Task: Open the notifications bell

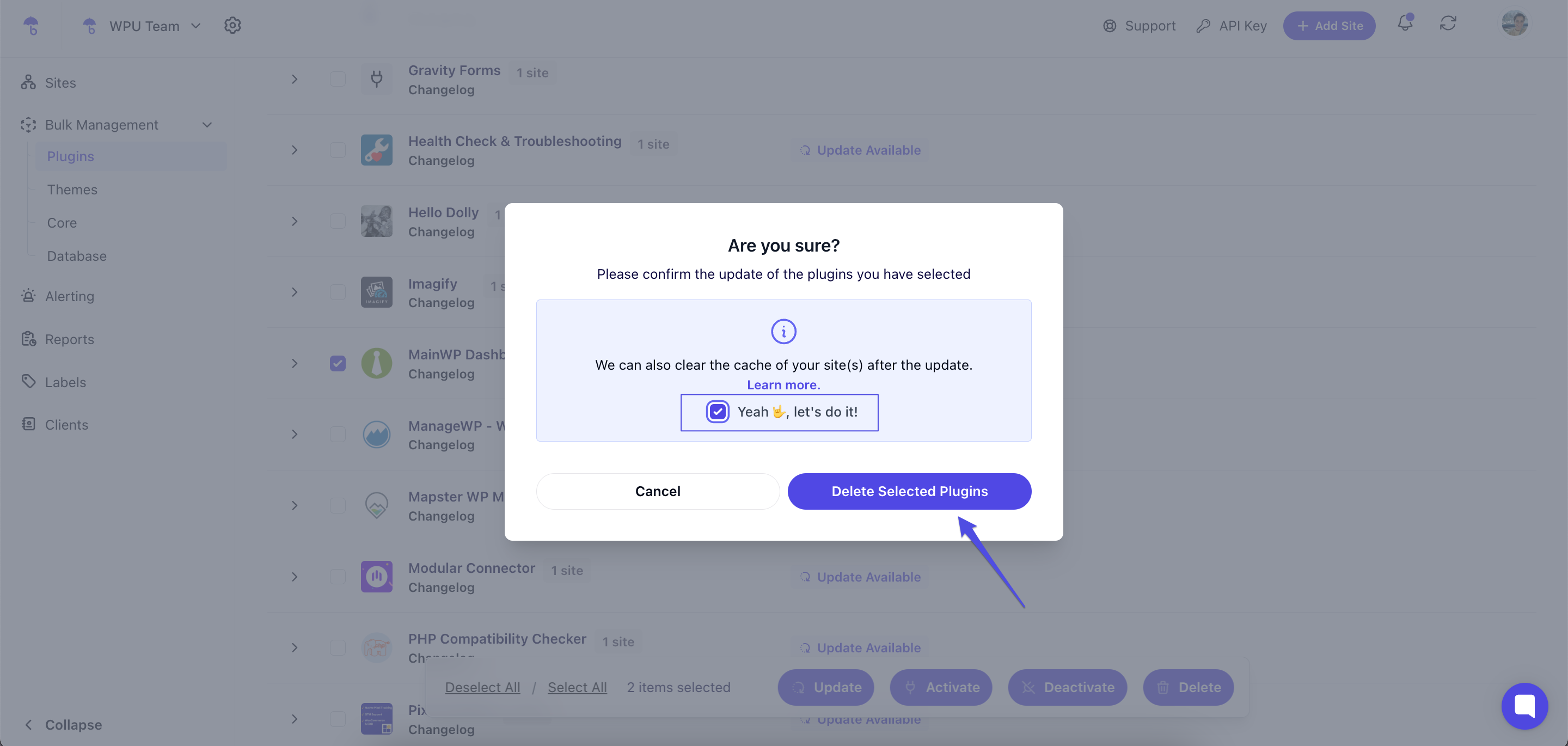Action: (x=1404, y=24)
